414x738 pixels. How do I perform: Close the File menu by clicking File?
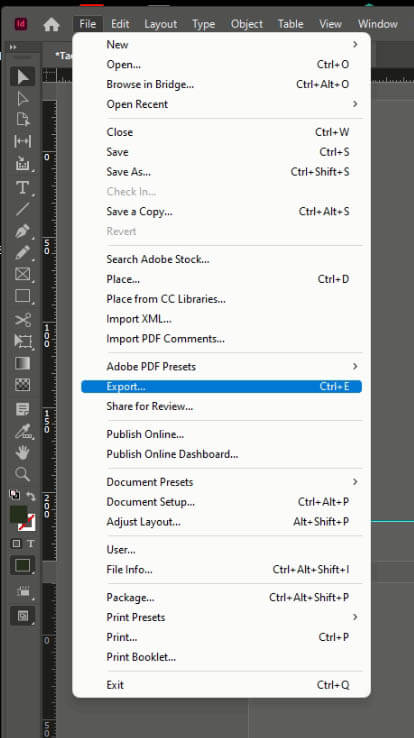(x=88, y=24)
